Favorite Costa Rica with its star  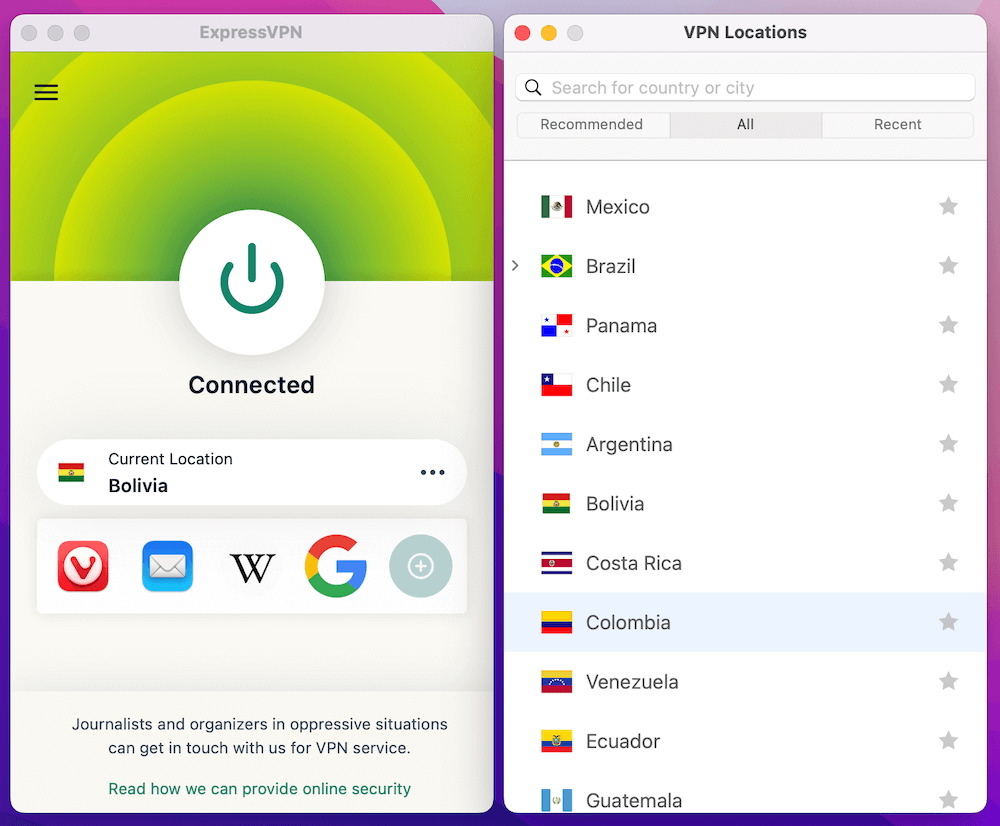[948, 562]
